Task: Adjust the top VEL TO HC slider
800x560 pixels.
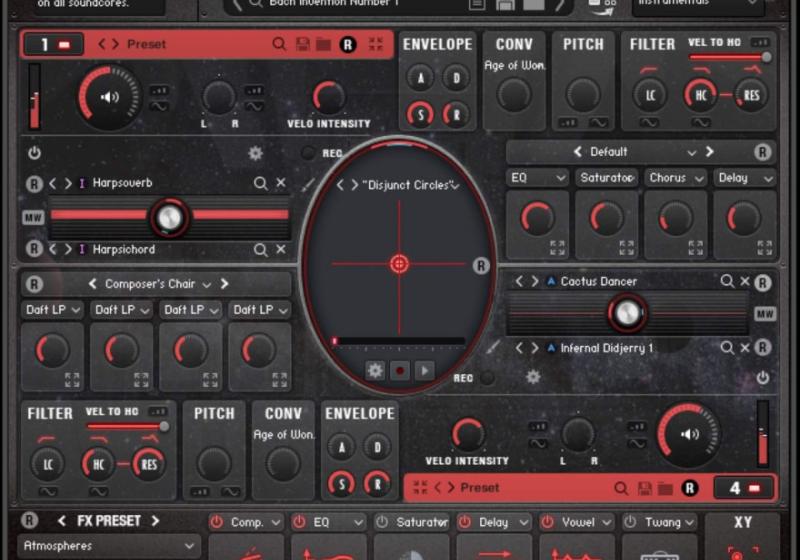Action: coord(727,58)
